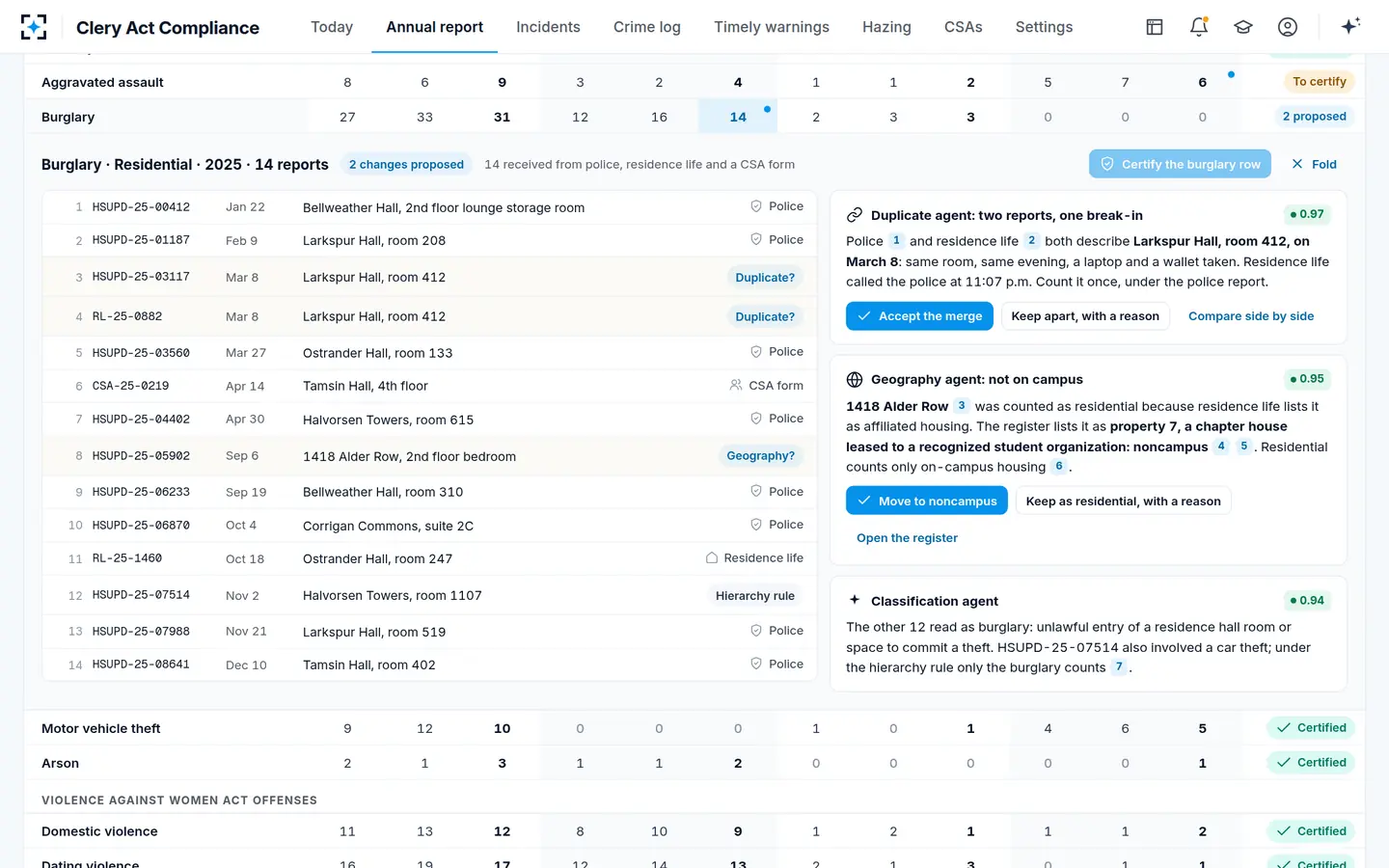The width and height of the screenshot is (1389, 868).
Task: Accept the merge of duplicate reports
Action: [919, 316]
